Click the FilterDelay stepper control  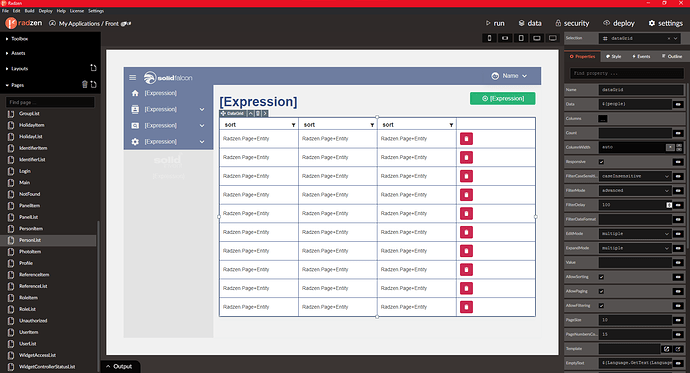669,205
